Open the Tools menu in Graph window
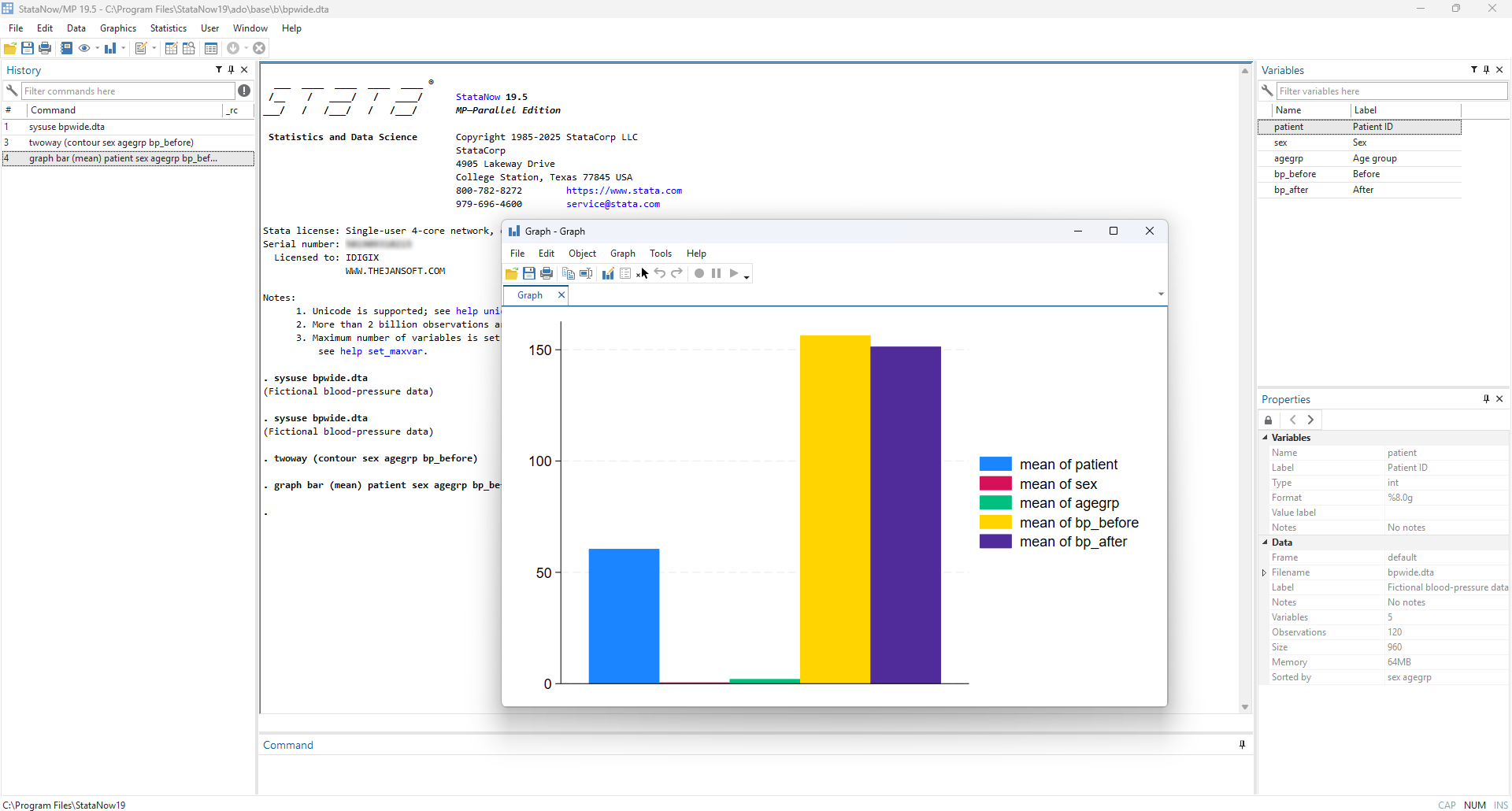1512x811 pixels. point(661,254)
